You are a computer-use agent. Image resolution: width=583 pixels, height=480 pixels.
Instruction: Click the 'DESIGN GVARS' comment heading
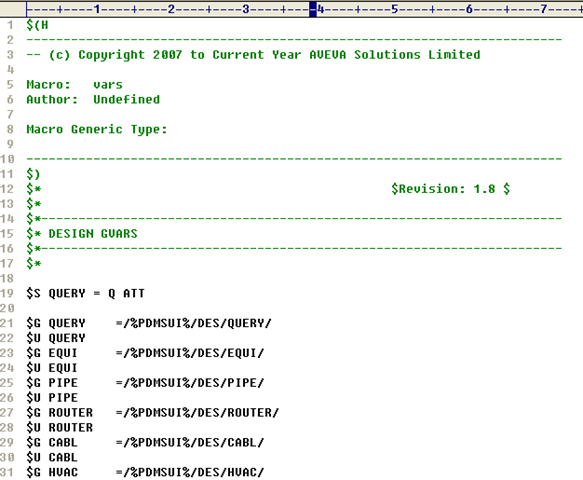(93, 234)
